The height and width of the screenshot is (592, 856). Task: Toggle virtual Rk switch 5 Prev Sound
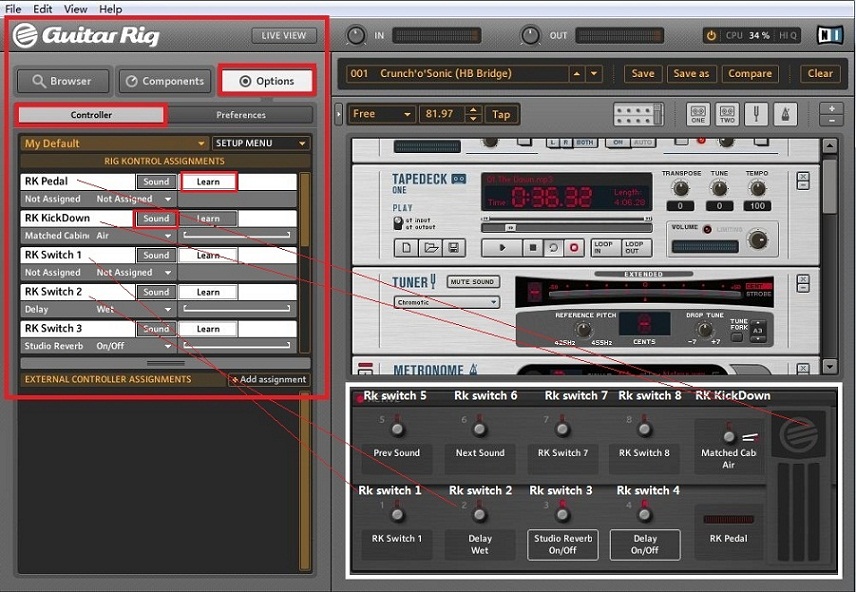pyautogui.click(x=397, y=429)
